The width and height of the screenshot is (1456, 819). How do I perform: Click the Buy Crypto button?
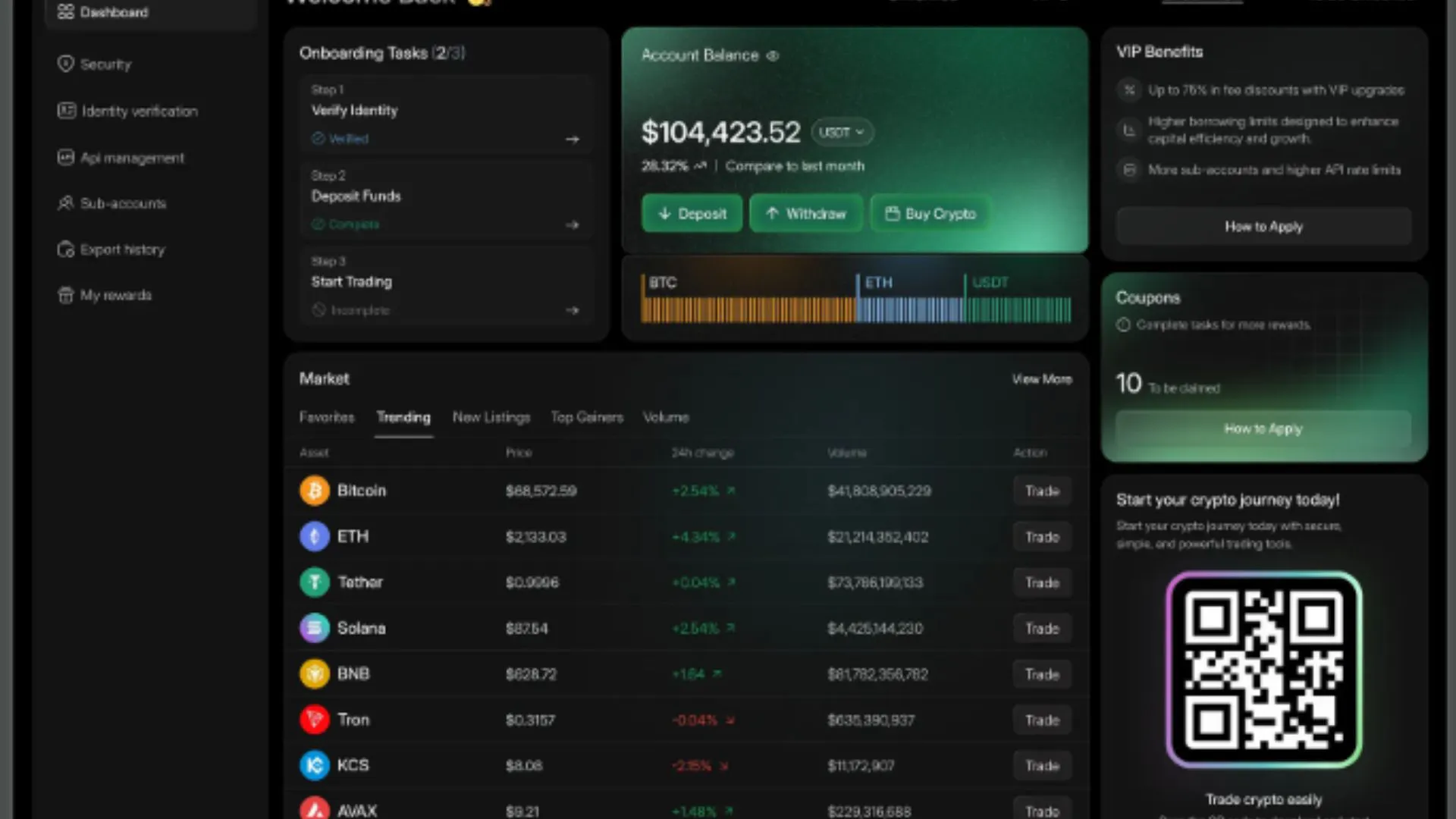930,213
